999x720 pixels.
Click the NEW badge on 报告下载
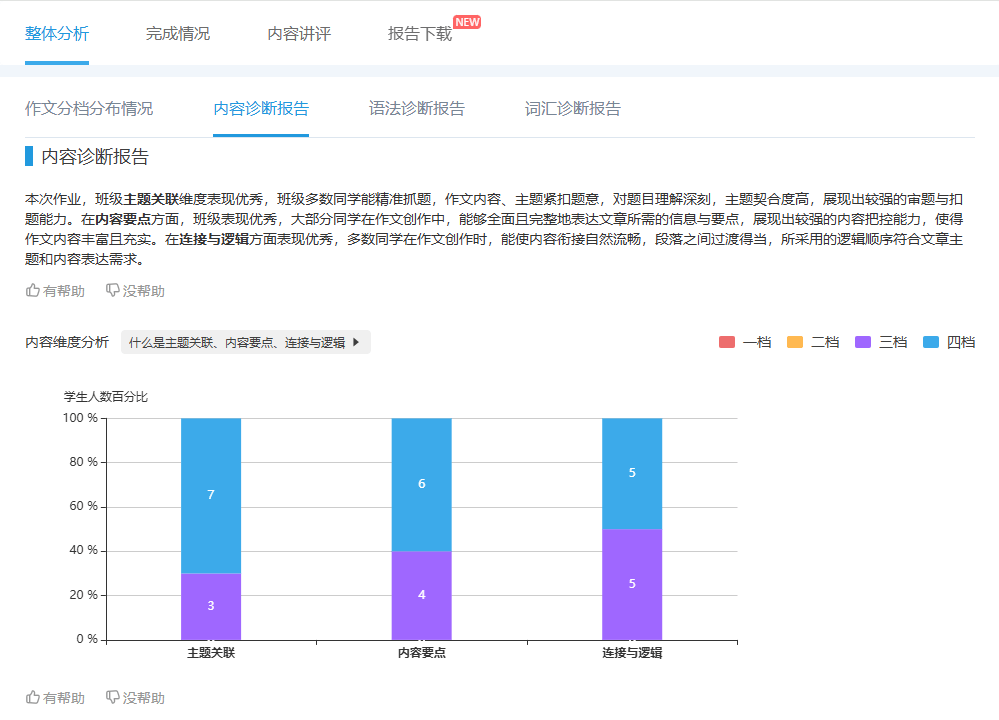(x=467, y=22)
